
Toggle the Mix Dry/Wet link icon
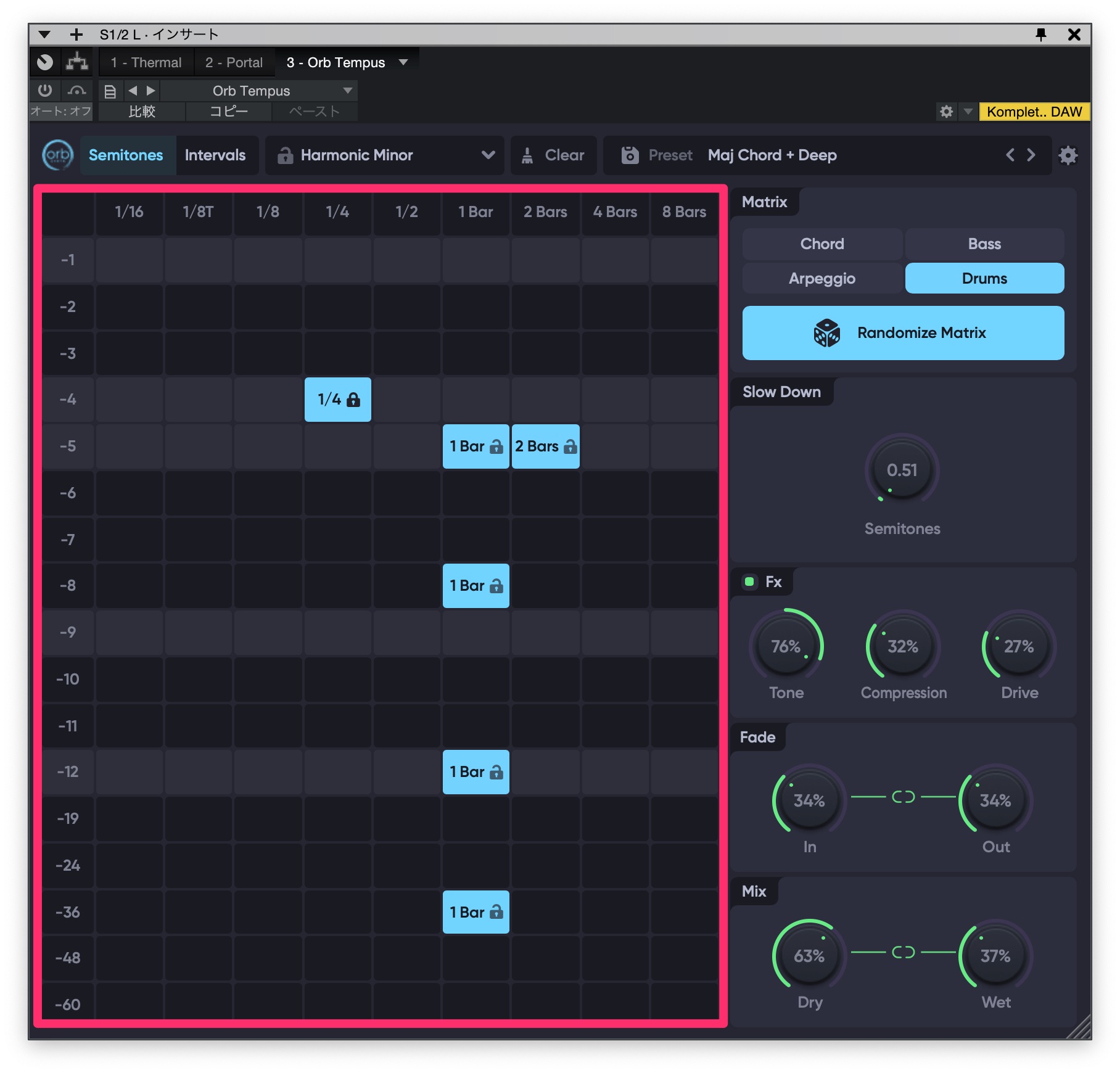903,953
